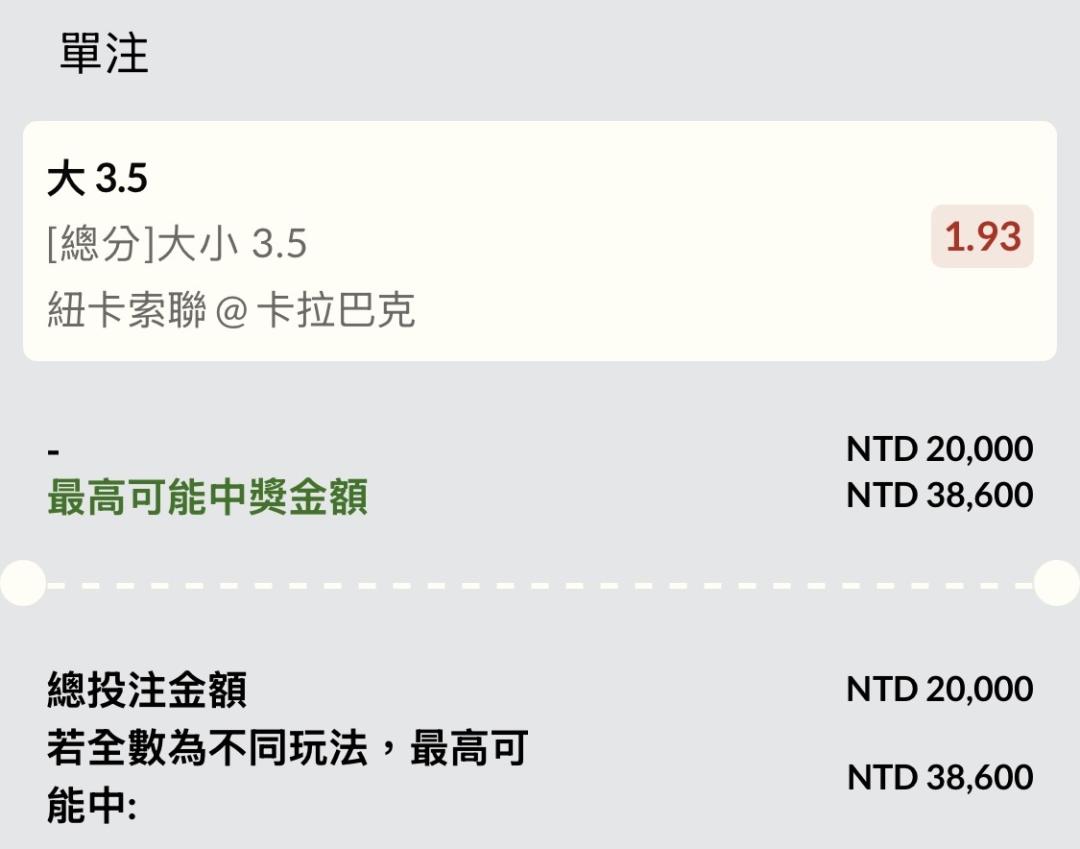Click the NTD 20,000 stake above the divider
The width and height of the screenshot is (1080, 849).
[x=939, y=449]
